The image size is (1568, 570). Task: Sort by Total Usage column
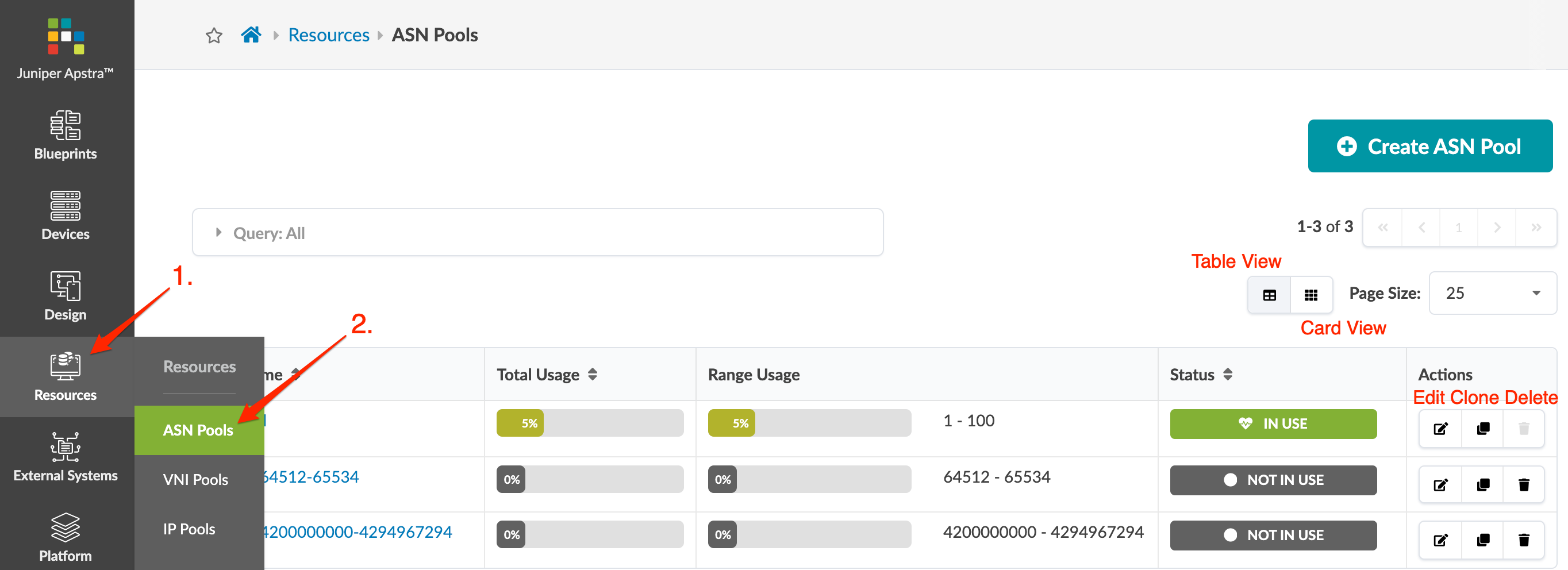tap(592, 375)
